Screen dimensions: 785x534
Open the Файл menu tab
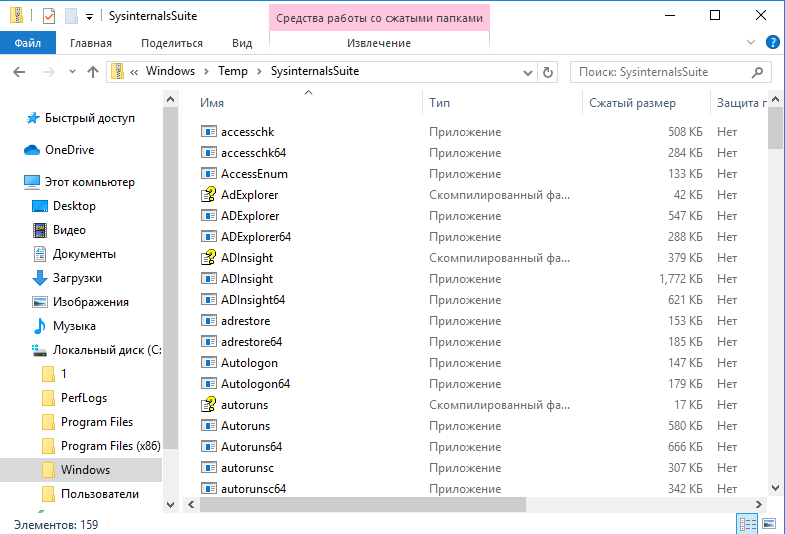point(28,43)
